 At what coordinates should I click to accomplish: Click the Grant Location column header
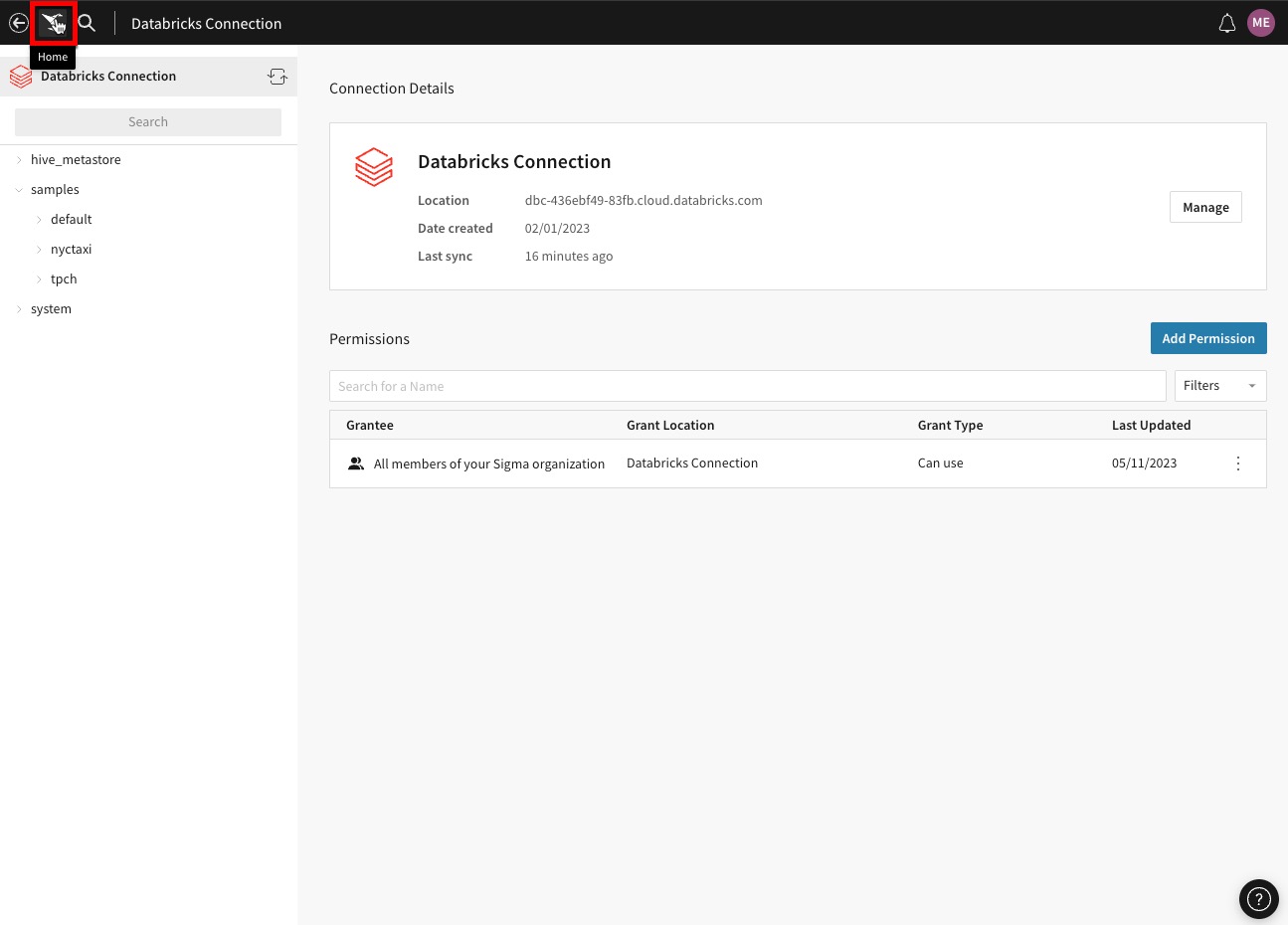[x=670, y=425]
